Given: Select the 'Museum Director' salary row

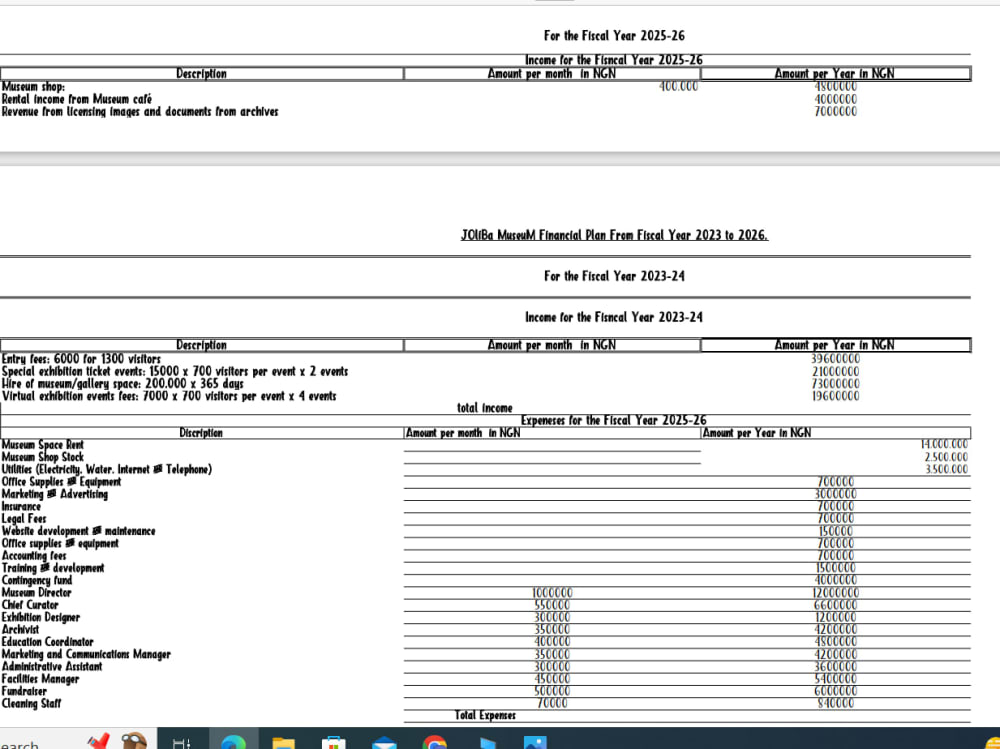Looking at the screenshot, I should (36, 593).
